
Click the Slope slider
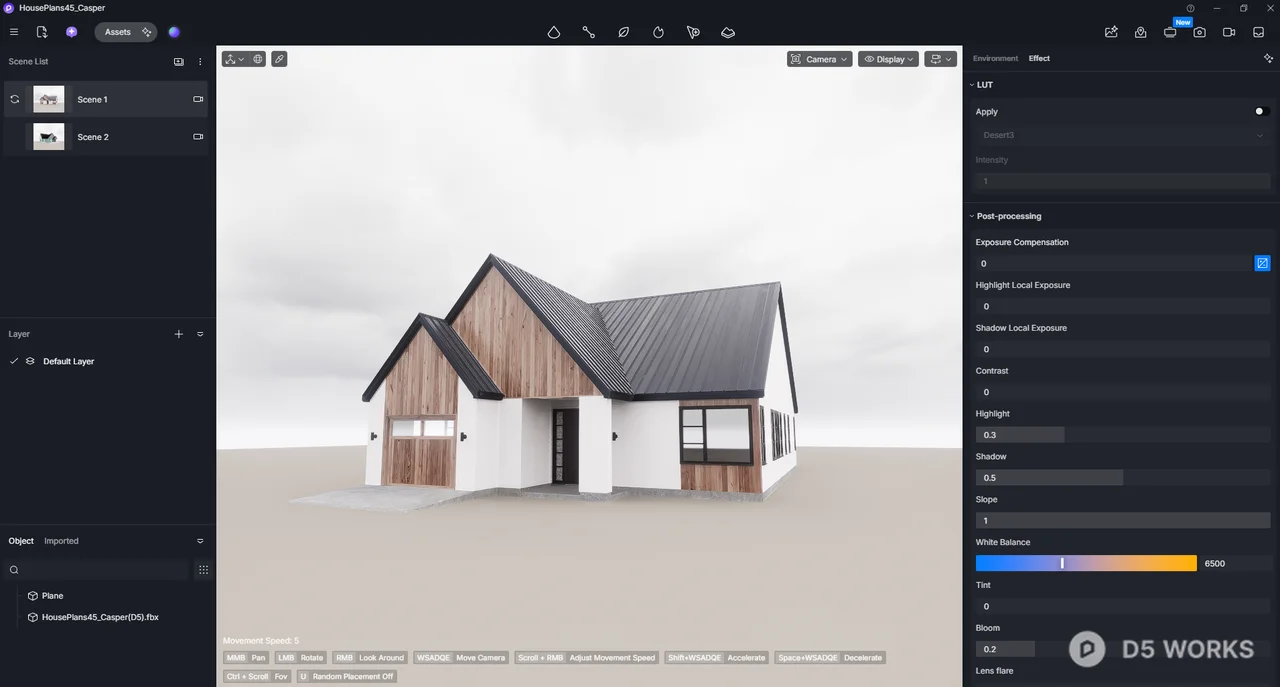point(1123,521)
